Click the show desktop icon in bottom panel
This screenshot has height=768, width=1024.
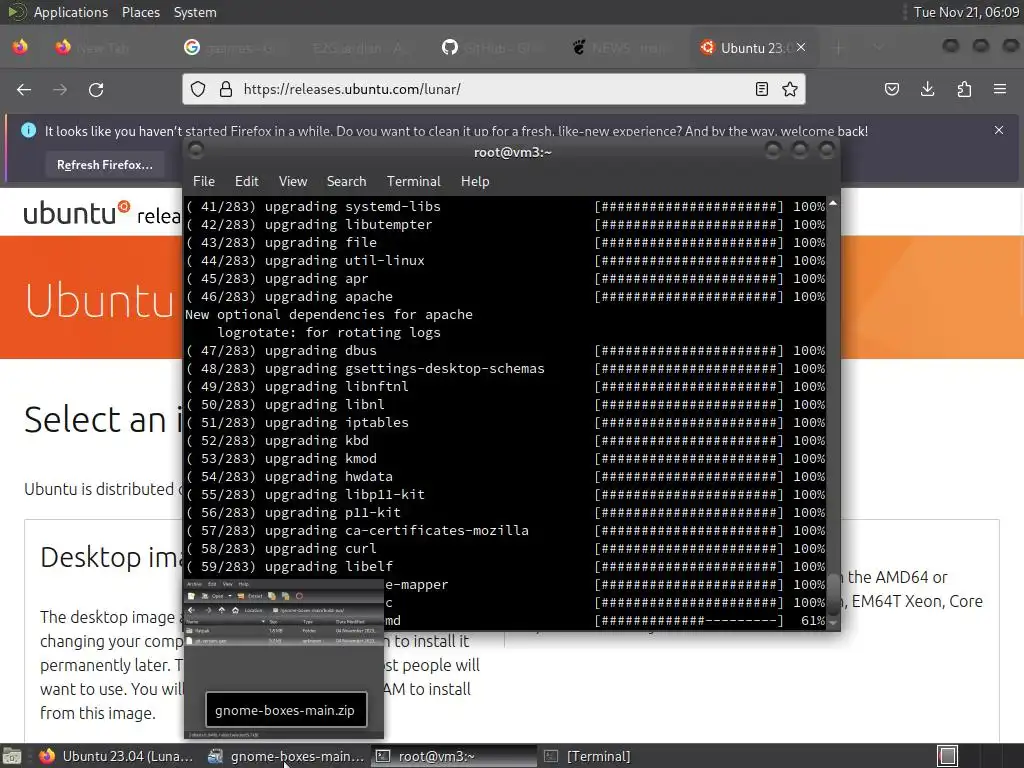tap(12, 756)
